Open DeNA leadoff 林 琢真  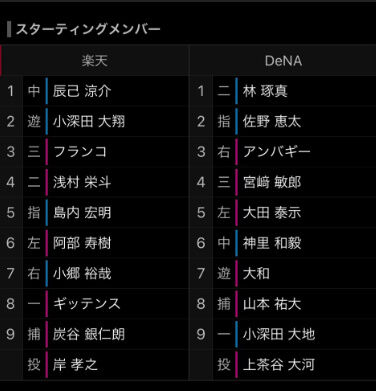pos(265,91)
